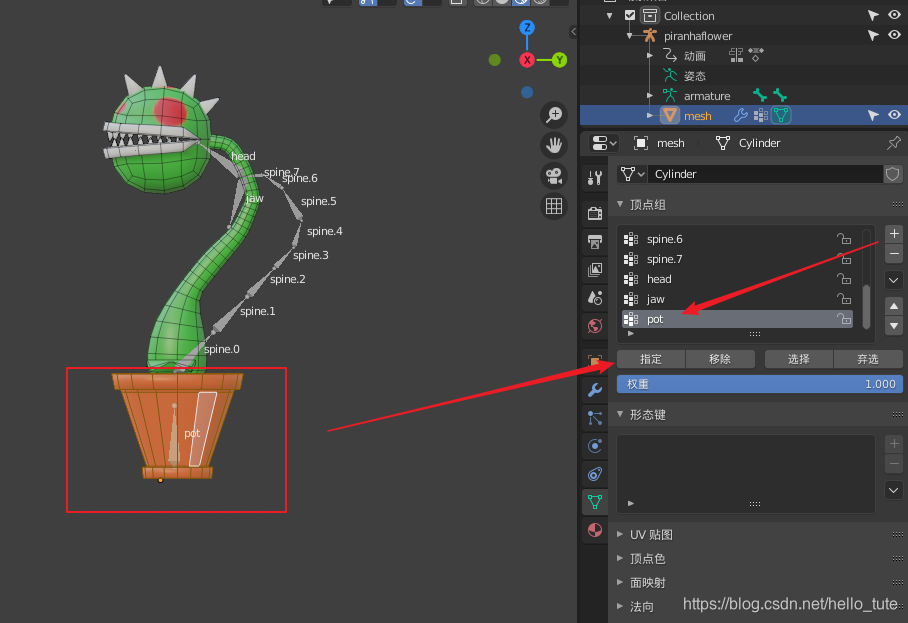Toggle the camera view icon
Image resolution: width=908 pixels, height=623 pixels.
pyautogui.click(x=554, y=175)
